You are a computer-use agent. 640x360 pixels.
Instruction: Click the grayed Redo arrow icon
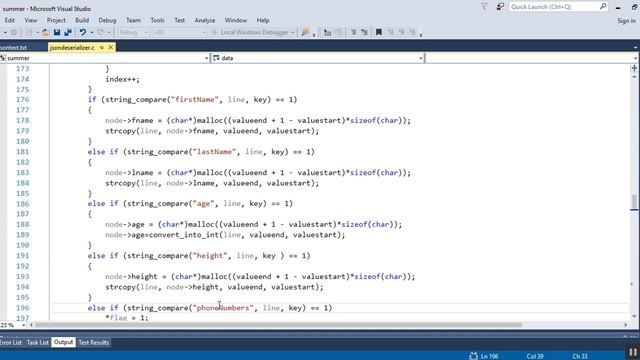point(100,32)
